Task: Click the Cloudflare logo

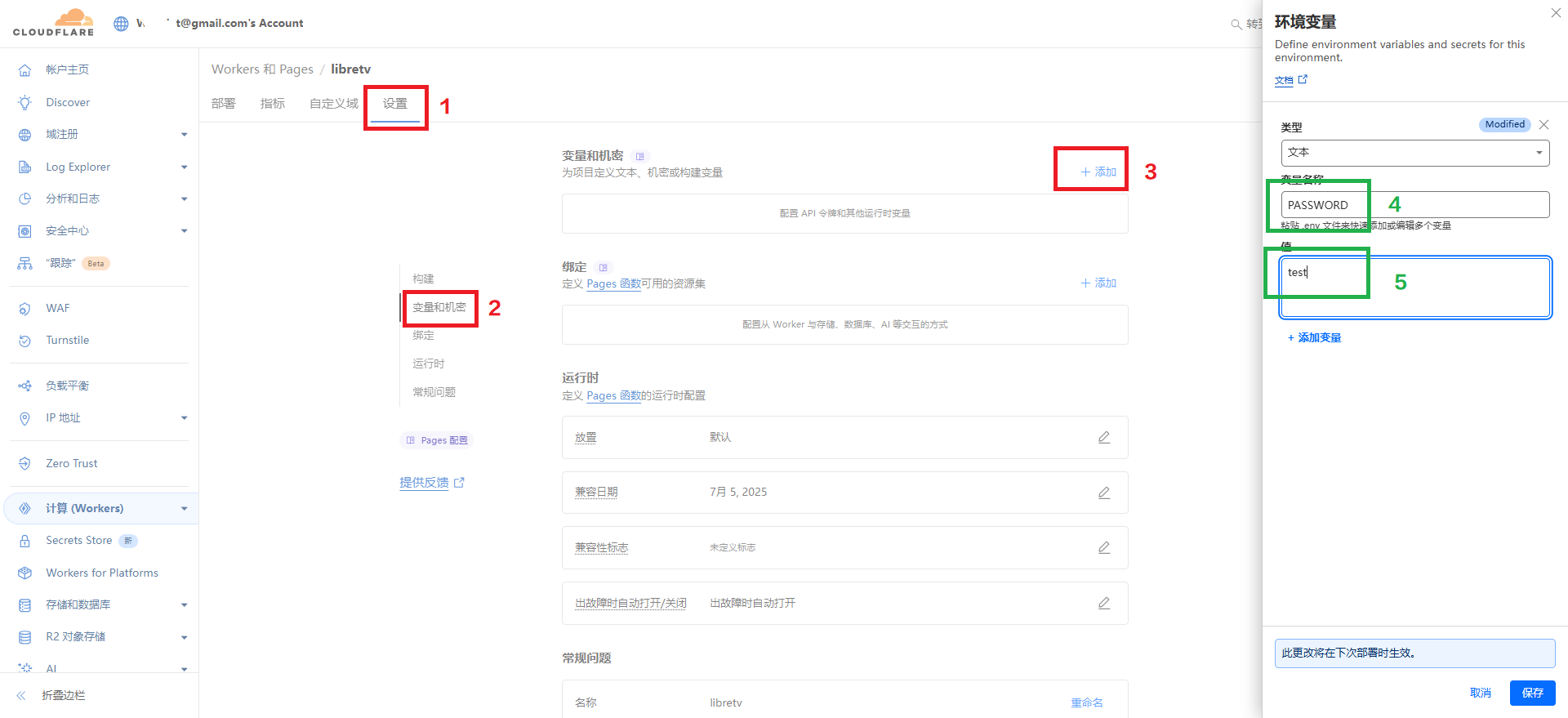Action: (x=54, y=23)
